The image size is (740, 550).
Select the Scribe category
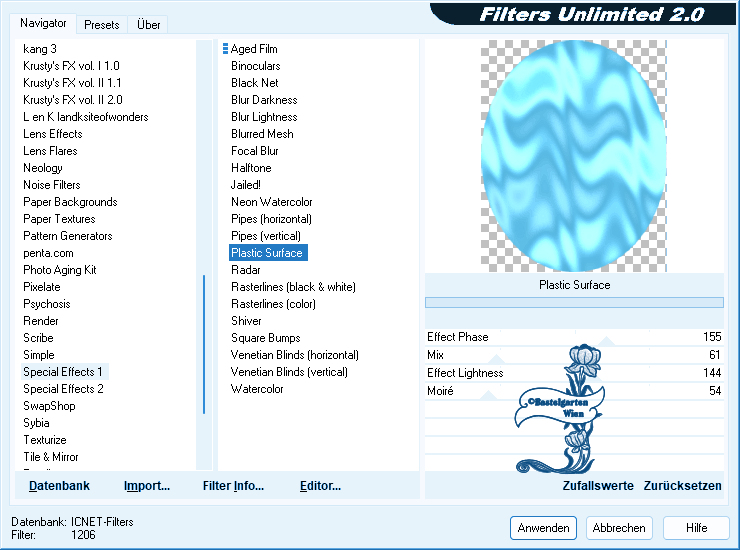tap(38, 338)
